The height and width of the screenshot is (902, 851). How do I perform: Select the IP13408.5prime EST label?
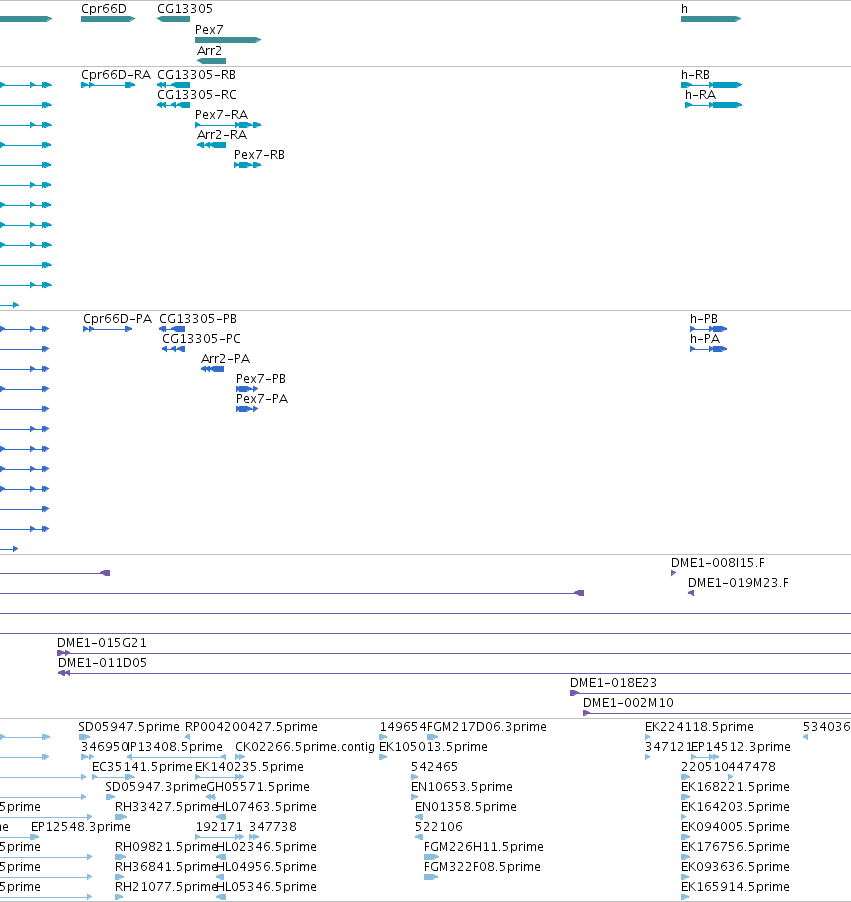click(174, 747)
